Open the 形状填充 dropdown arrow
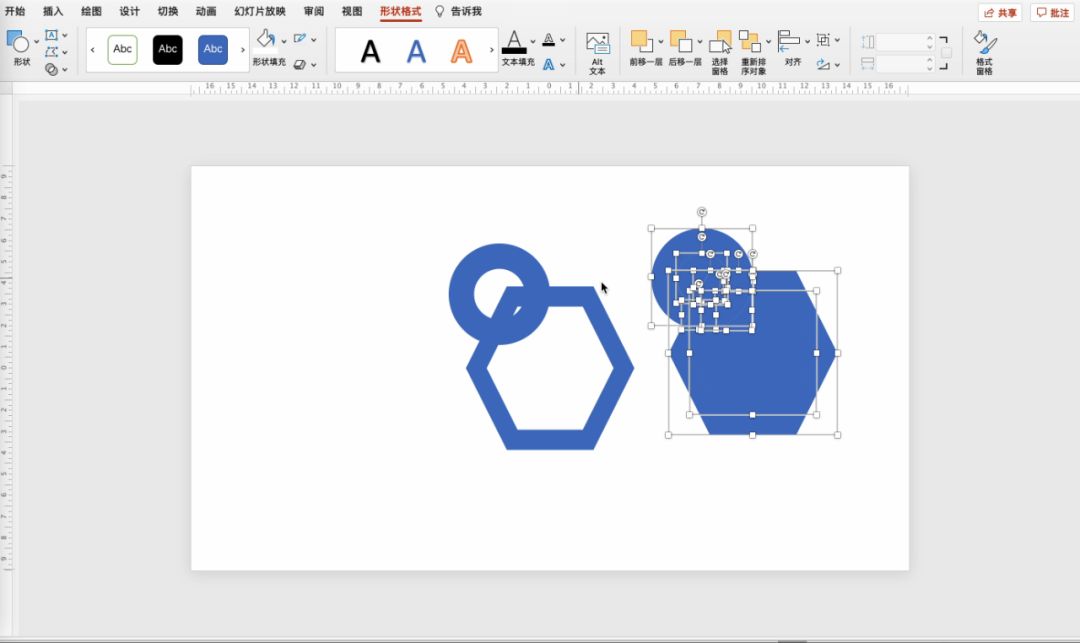The width and height of the screenshot is (1080, 643). [284, 41]
